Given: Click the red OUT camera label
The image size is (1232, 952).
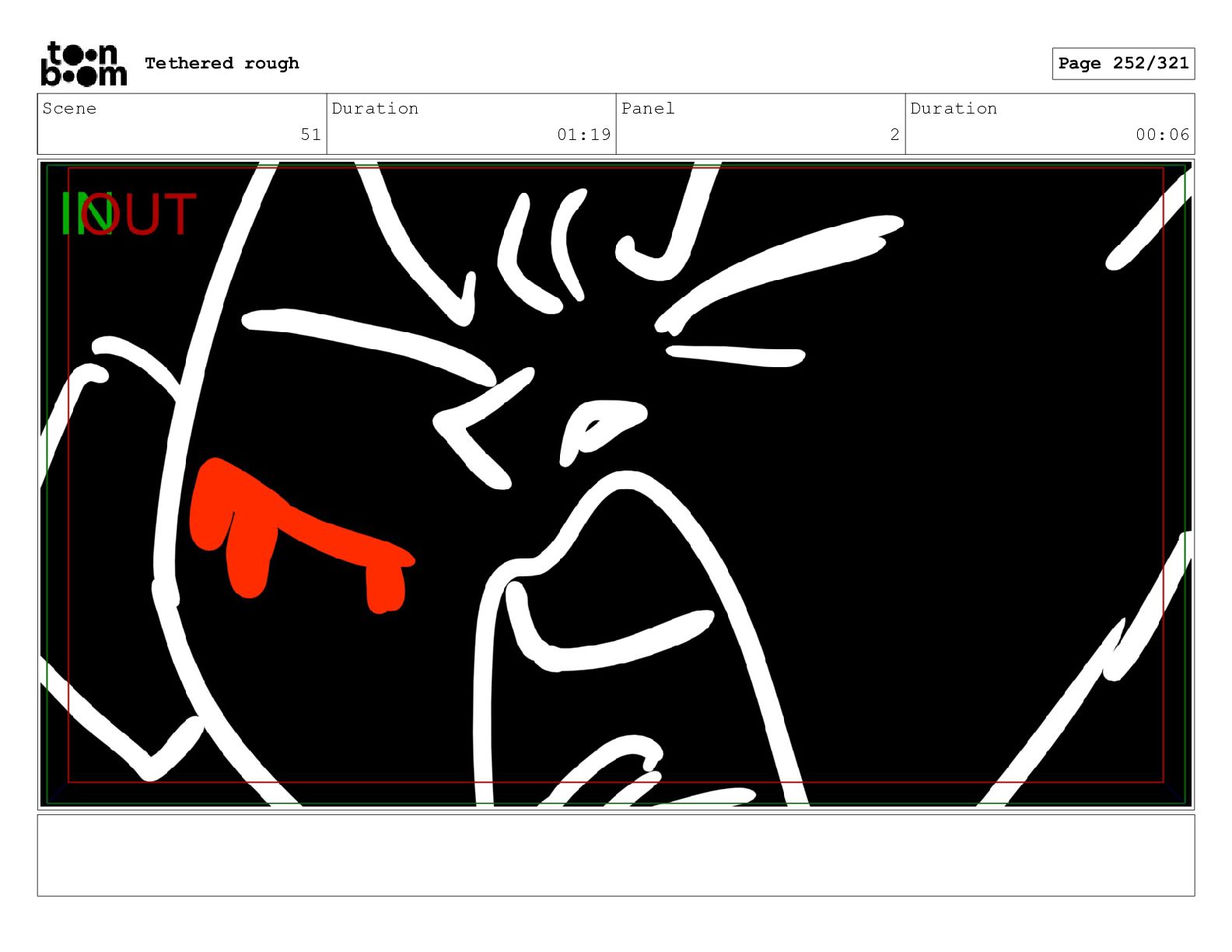Looking at the screenshot, I should click(138, 213).
